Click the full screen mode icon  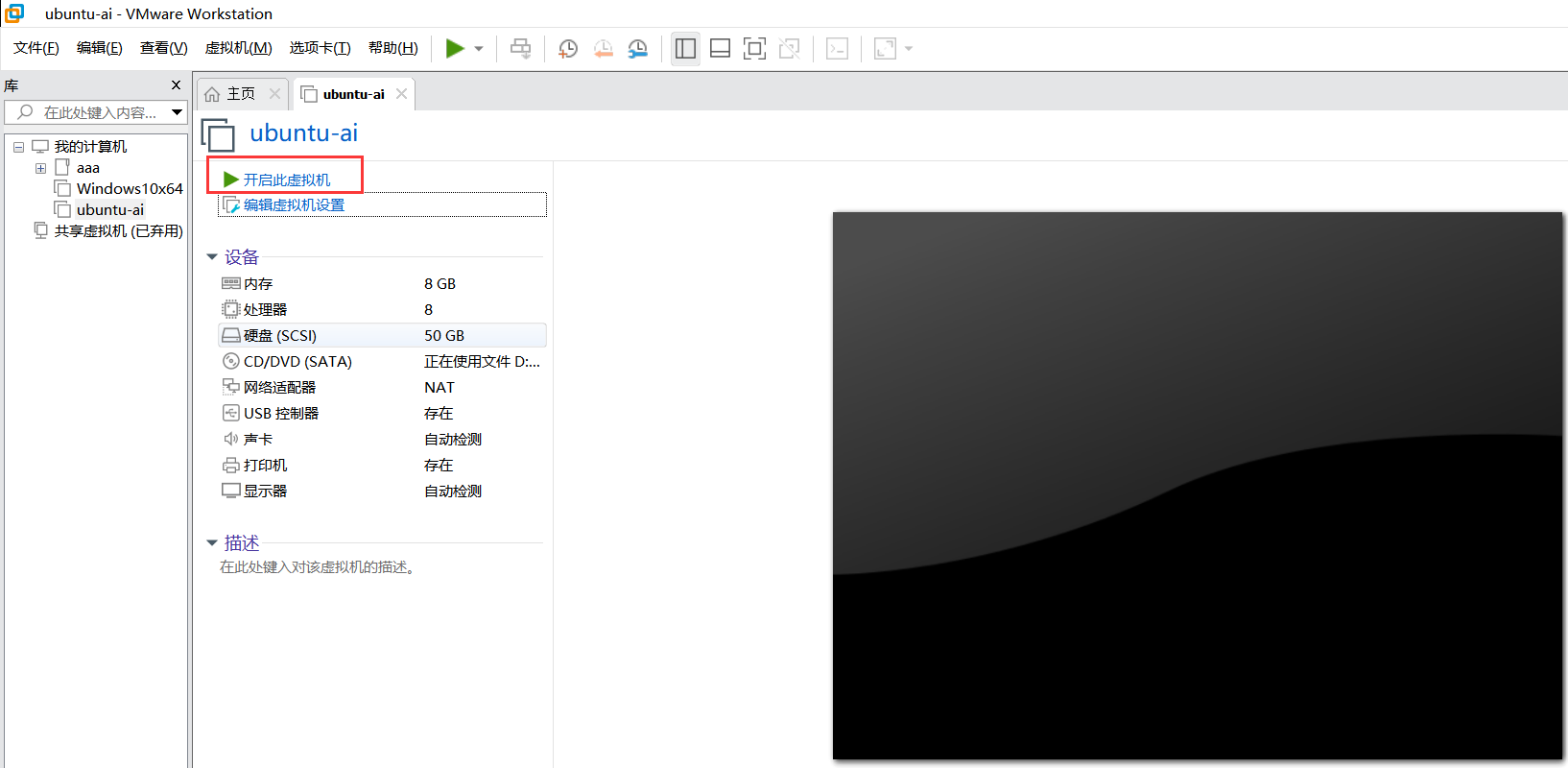(x=754, y=48)
